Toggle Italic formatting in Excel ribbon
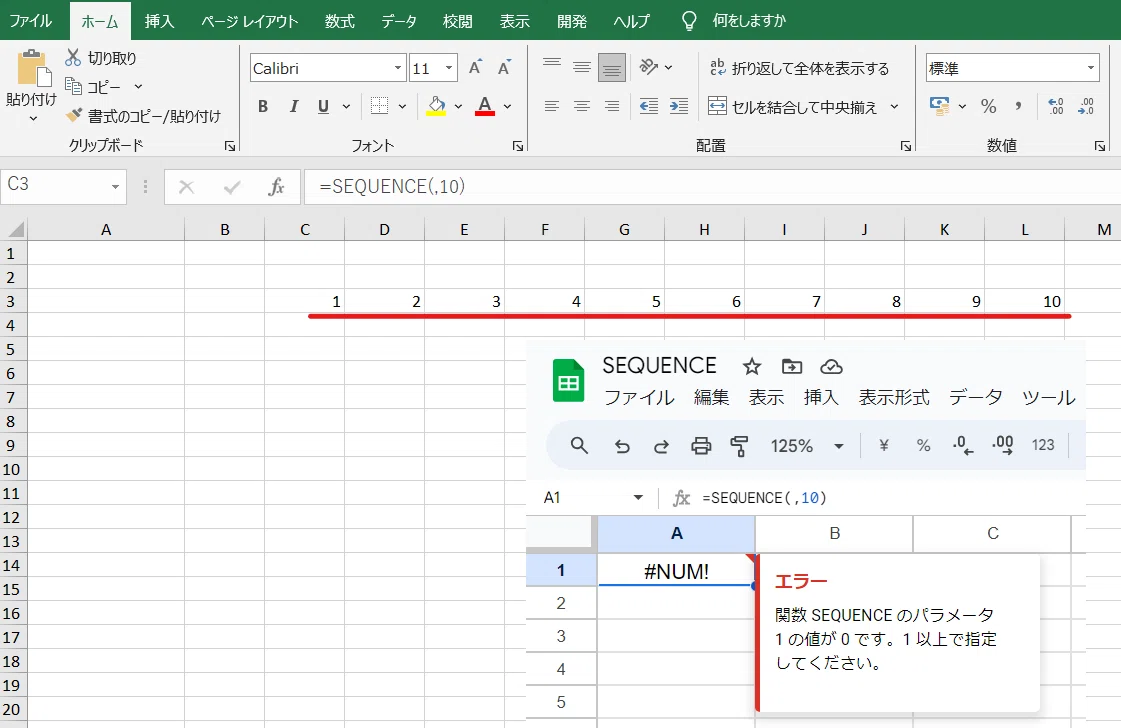The width and height of the screenshot is (1121, 728). 294,107
